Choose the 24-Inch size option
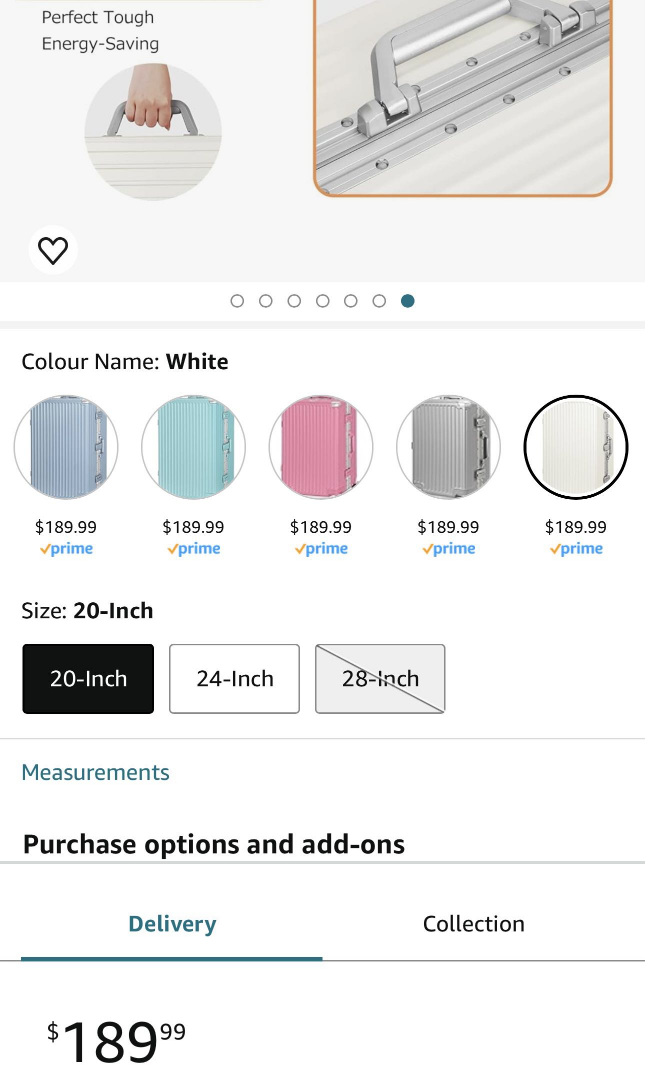Image resolution: width=645 pixels, height=1079 pixels. tap(235, 679)
